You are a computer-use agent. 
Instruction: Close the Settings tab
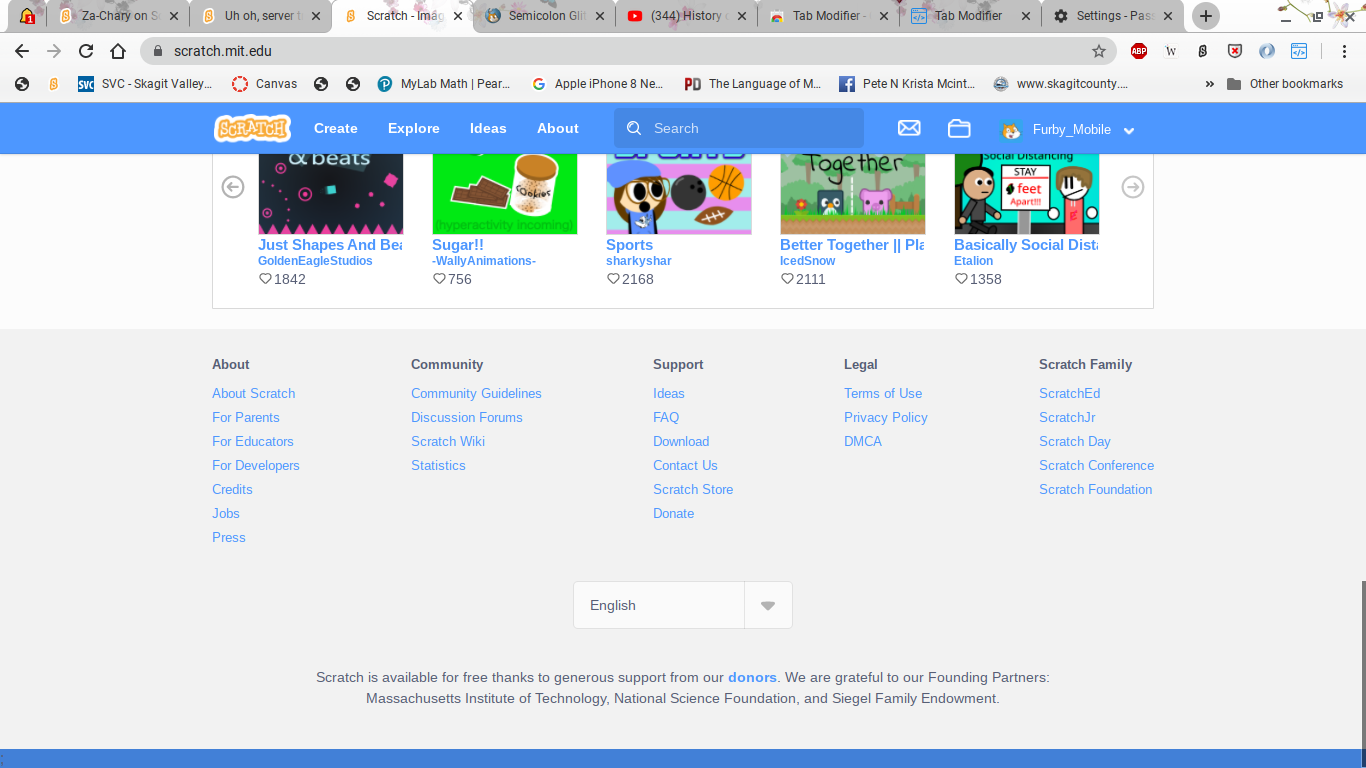point(1167,16)
